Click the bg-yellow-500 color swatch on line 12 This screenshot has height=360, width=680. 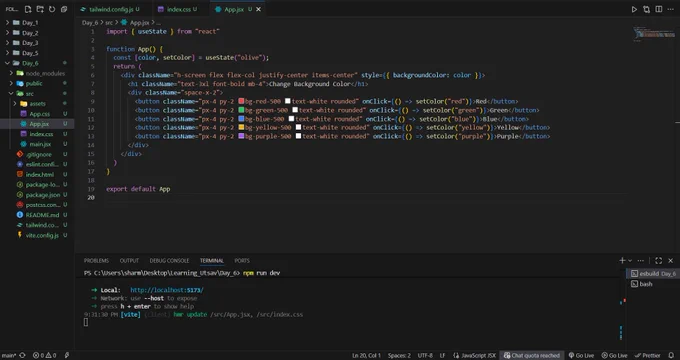tap(242, 127)
